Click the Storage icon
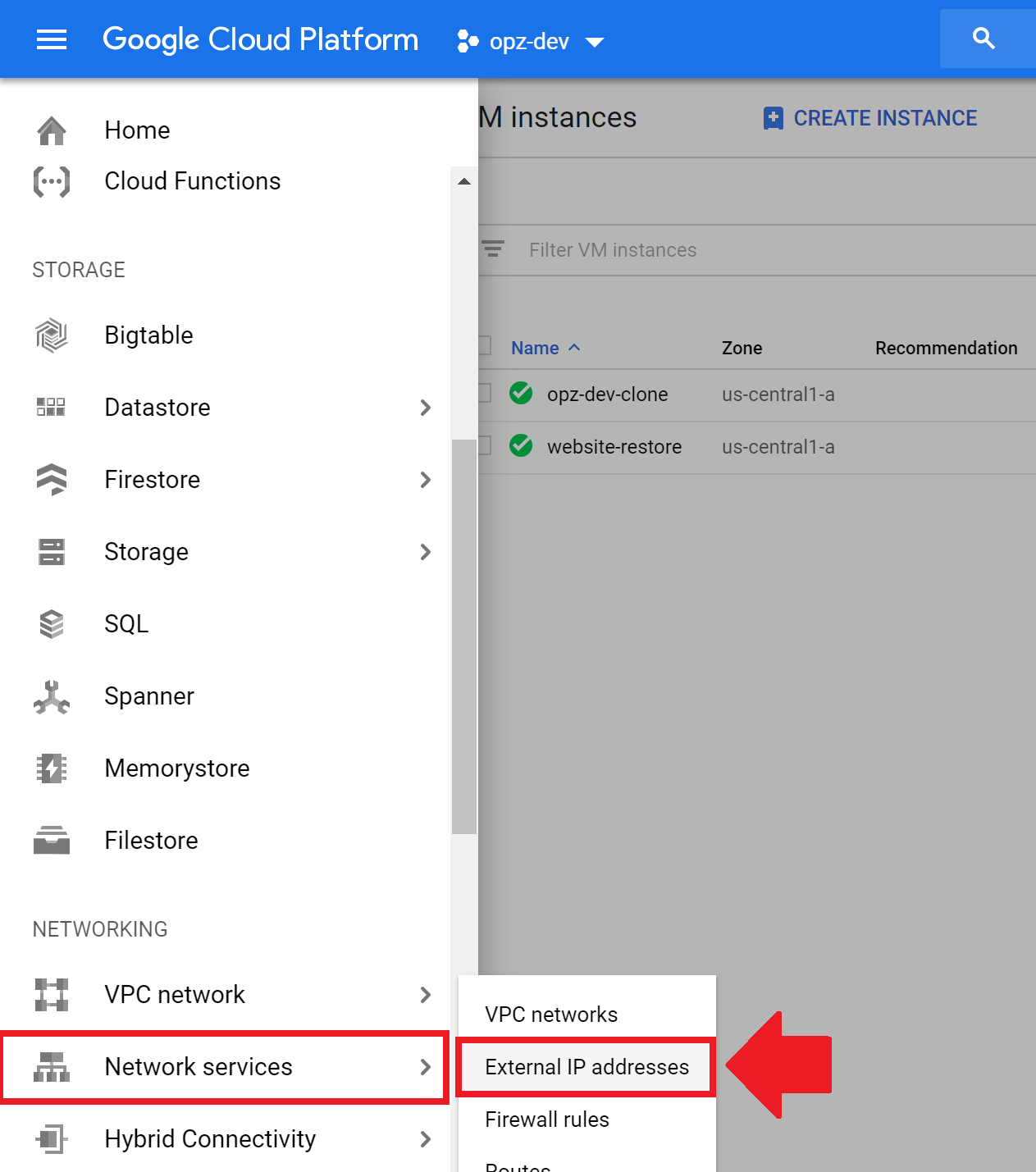The width and height of the screenshot is (1036, 1172). coord(52,552)
